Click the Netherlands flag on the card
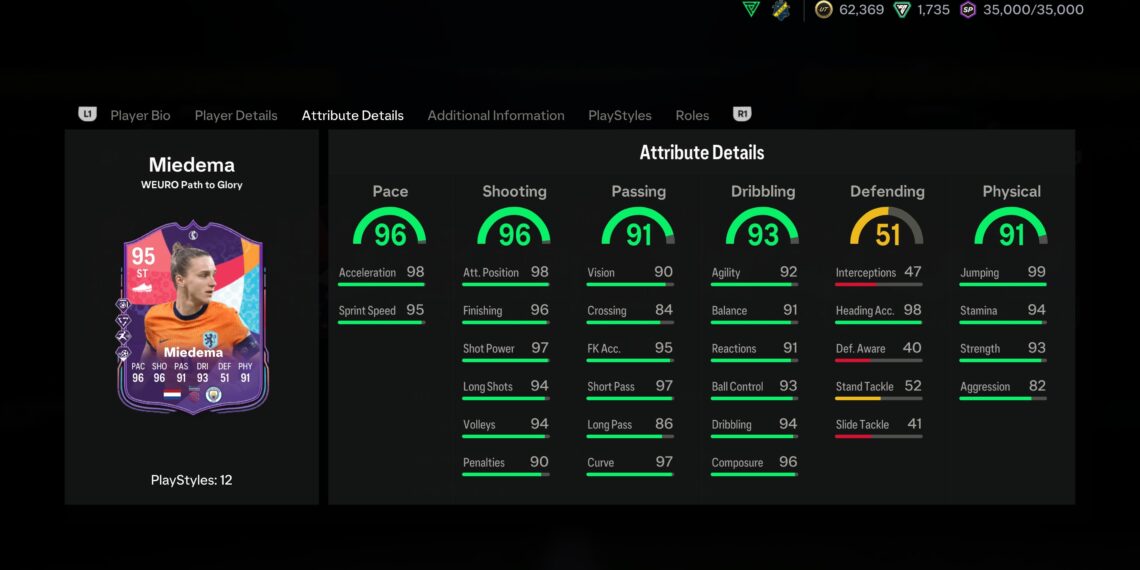Screen dimensions: 1140x570 click(x=171, y=394)
